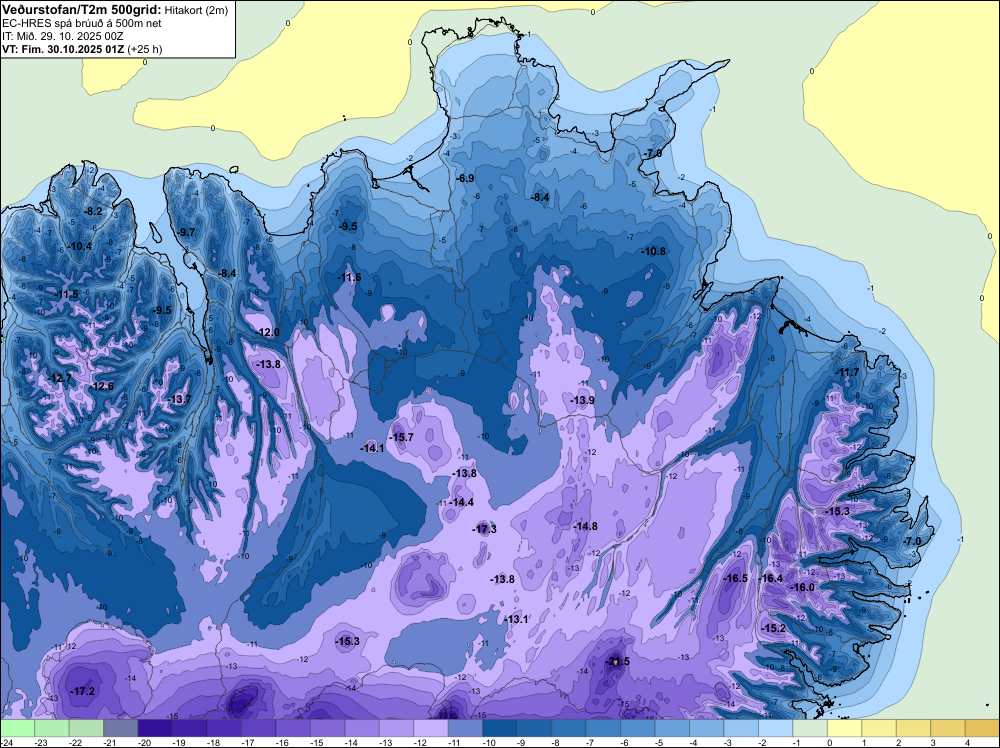
Task: Click the -12.6 temperature value
Action: pos(102,386)
